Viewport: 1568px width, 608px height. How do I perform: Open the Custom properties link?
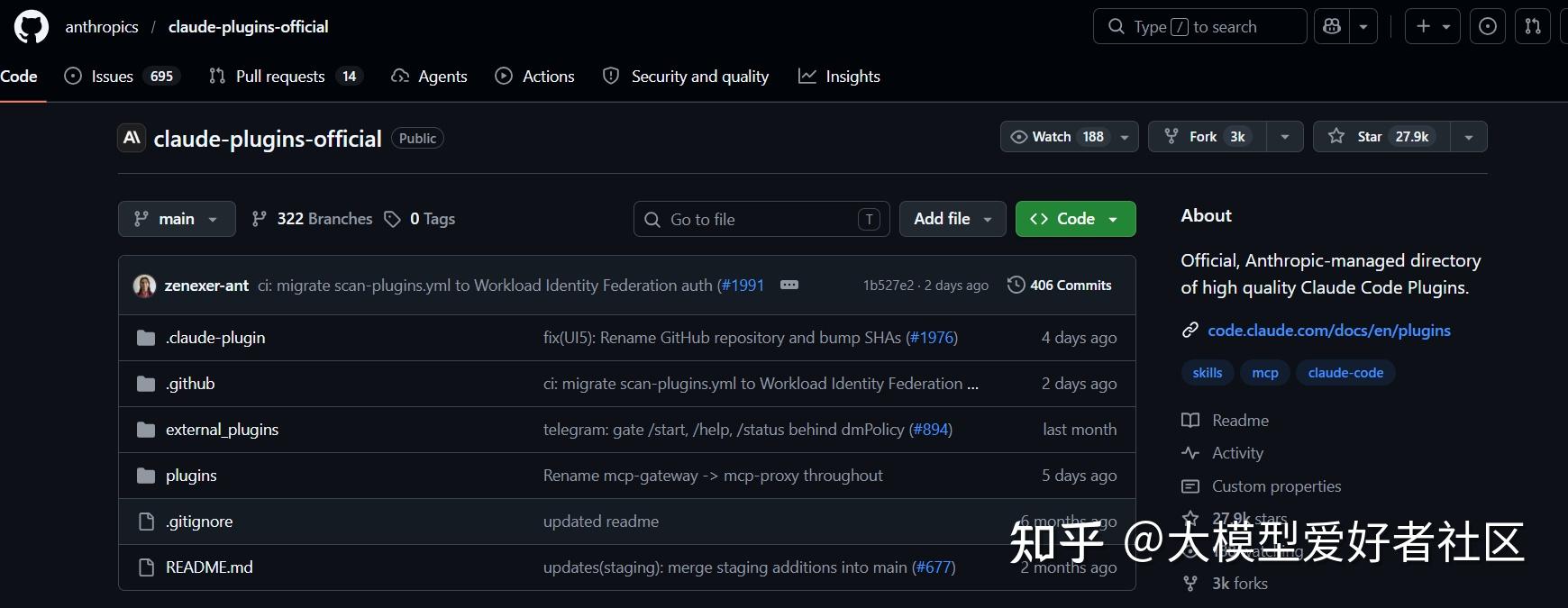(1262, 486)
